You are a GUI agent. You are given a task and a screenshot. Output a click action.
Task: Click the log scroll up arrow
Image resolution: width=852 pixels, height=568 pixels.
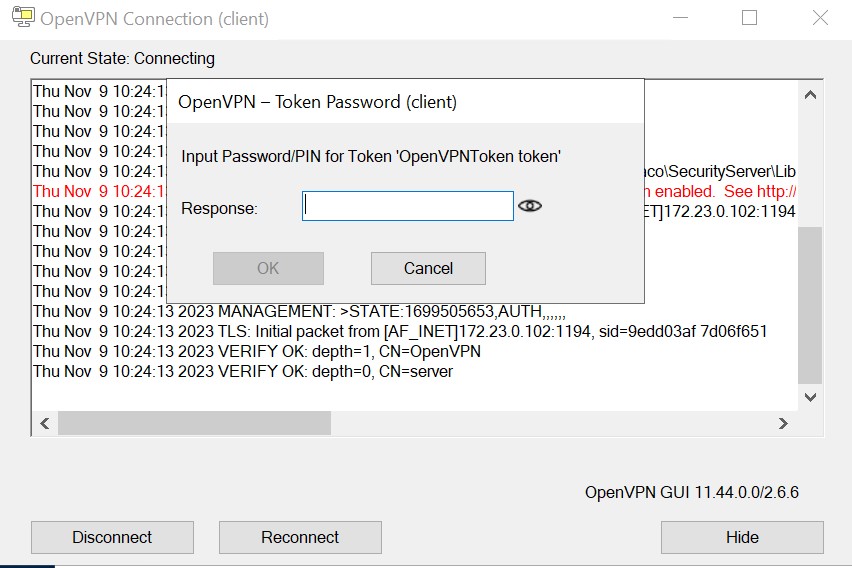click(x=810, y=95)
